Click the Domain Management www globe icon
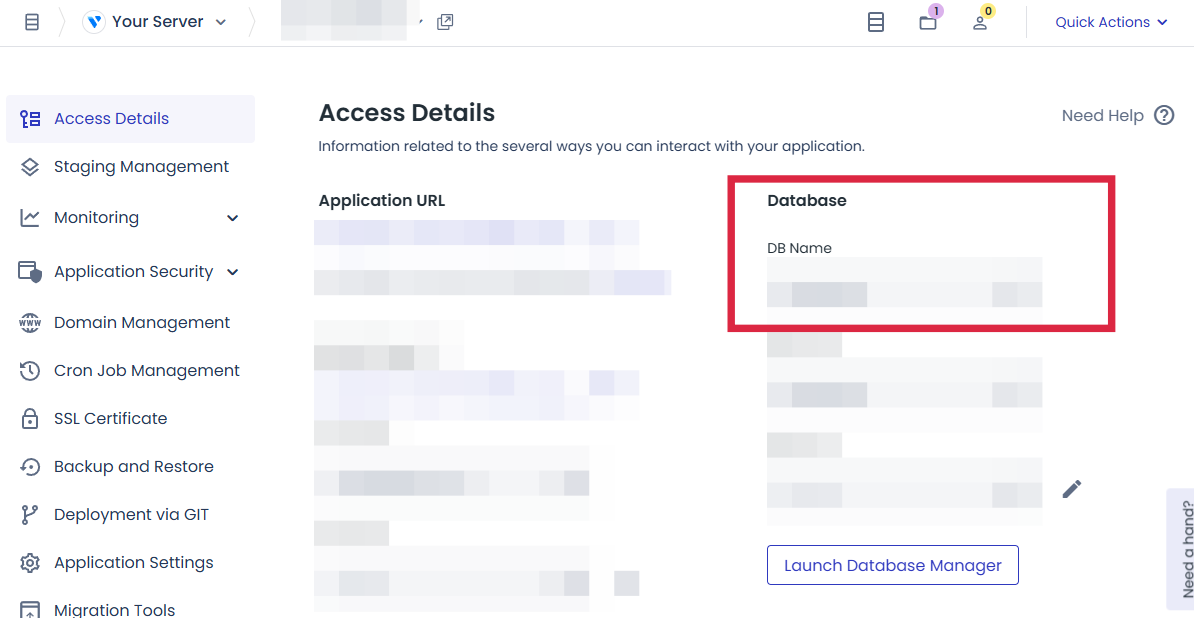Screen dimensions: 1194x618 (30, 323)
